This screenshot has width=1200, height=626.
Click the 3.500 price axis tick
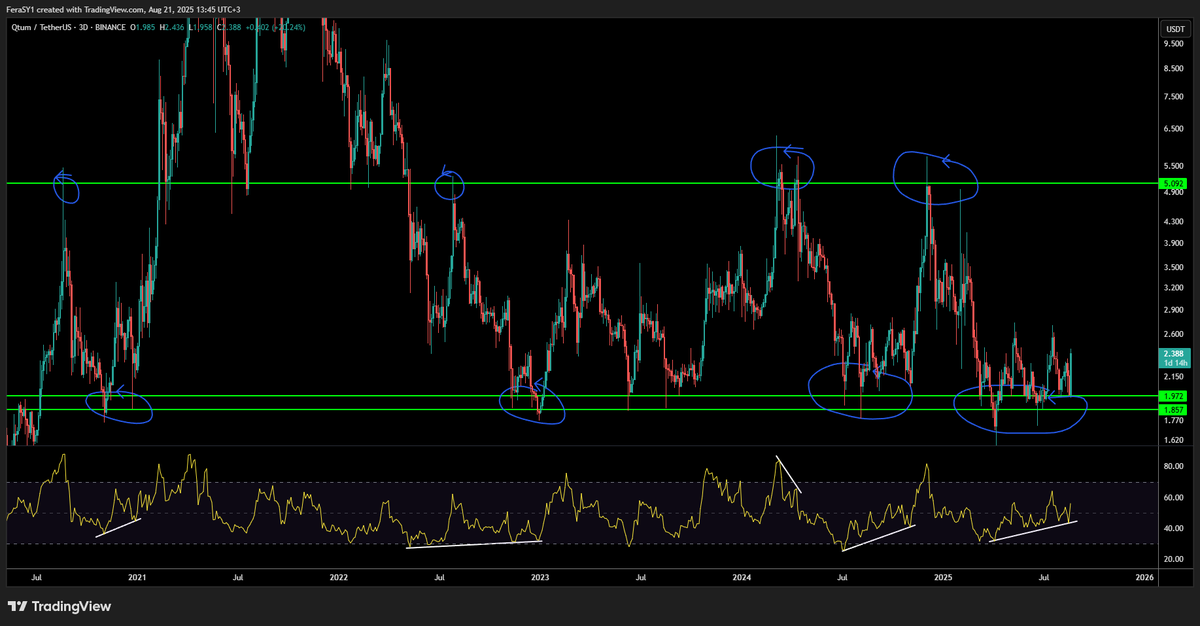click(x=1173, y=267)
